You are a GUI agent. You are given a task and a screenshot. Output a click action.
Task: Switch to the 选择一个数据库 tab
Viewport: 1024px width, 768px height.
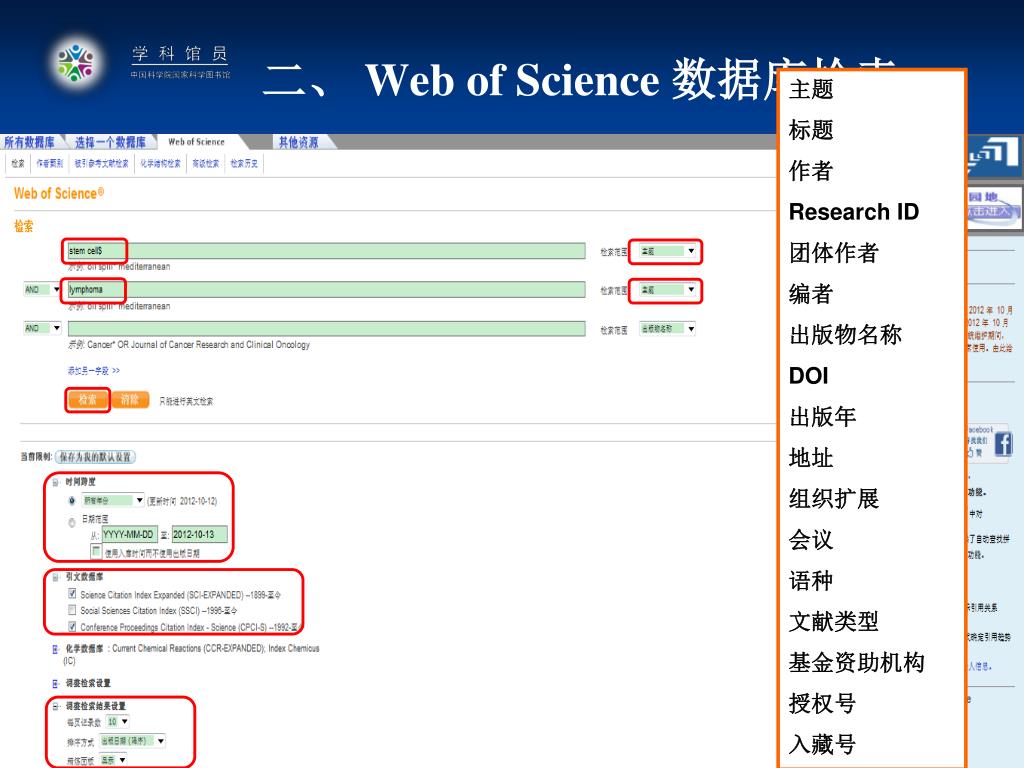[x=110, y=142]
